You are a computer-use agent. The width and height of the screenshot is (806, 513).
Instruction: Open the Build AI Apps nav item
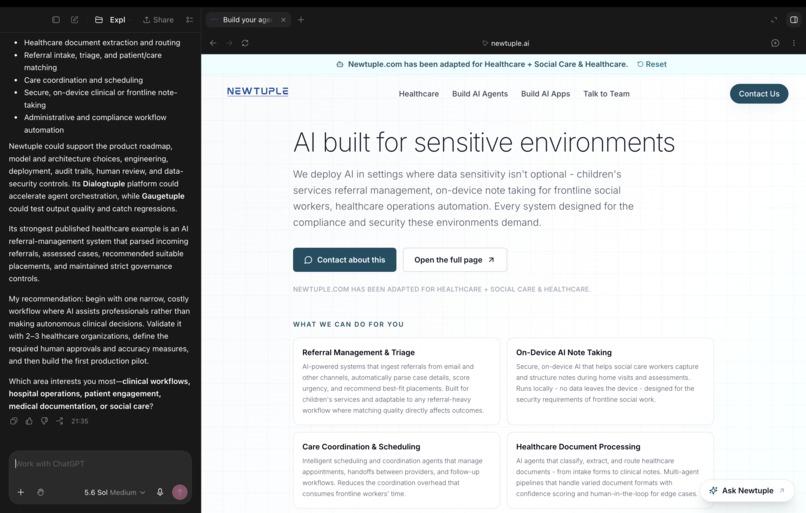(545, 94)
